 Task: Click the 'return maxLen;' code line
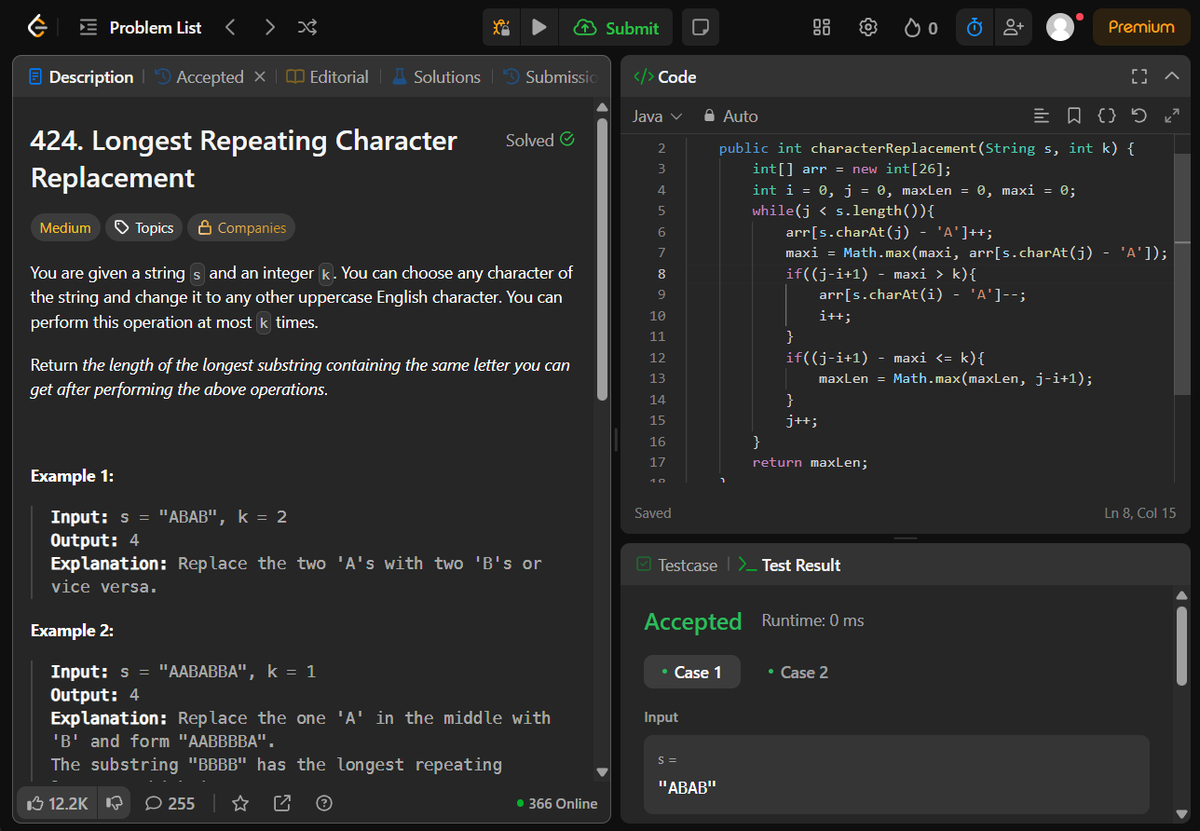click(810, 462)
